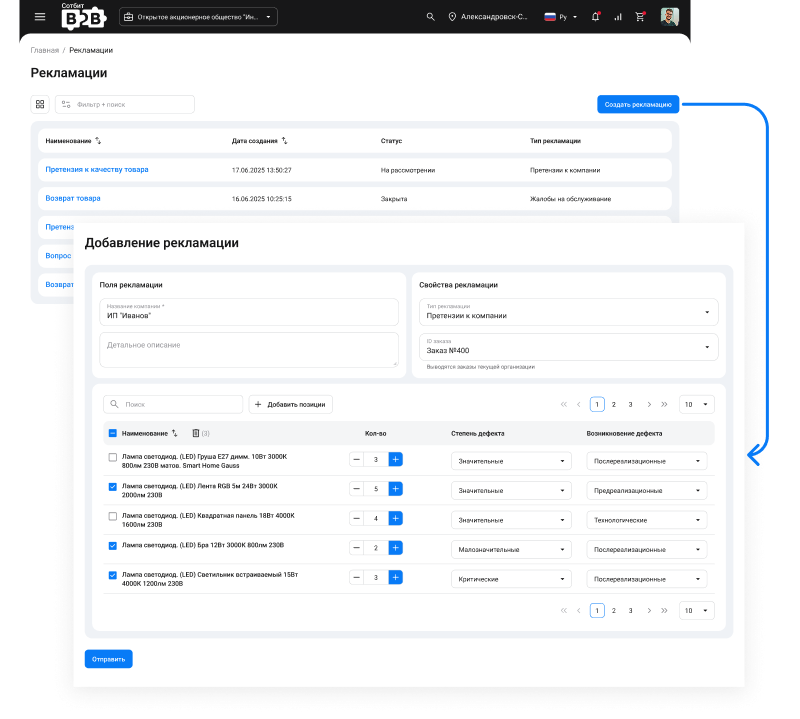Toggle the select-all checkbox in Наименование header

111,432
